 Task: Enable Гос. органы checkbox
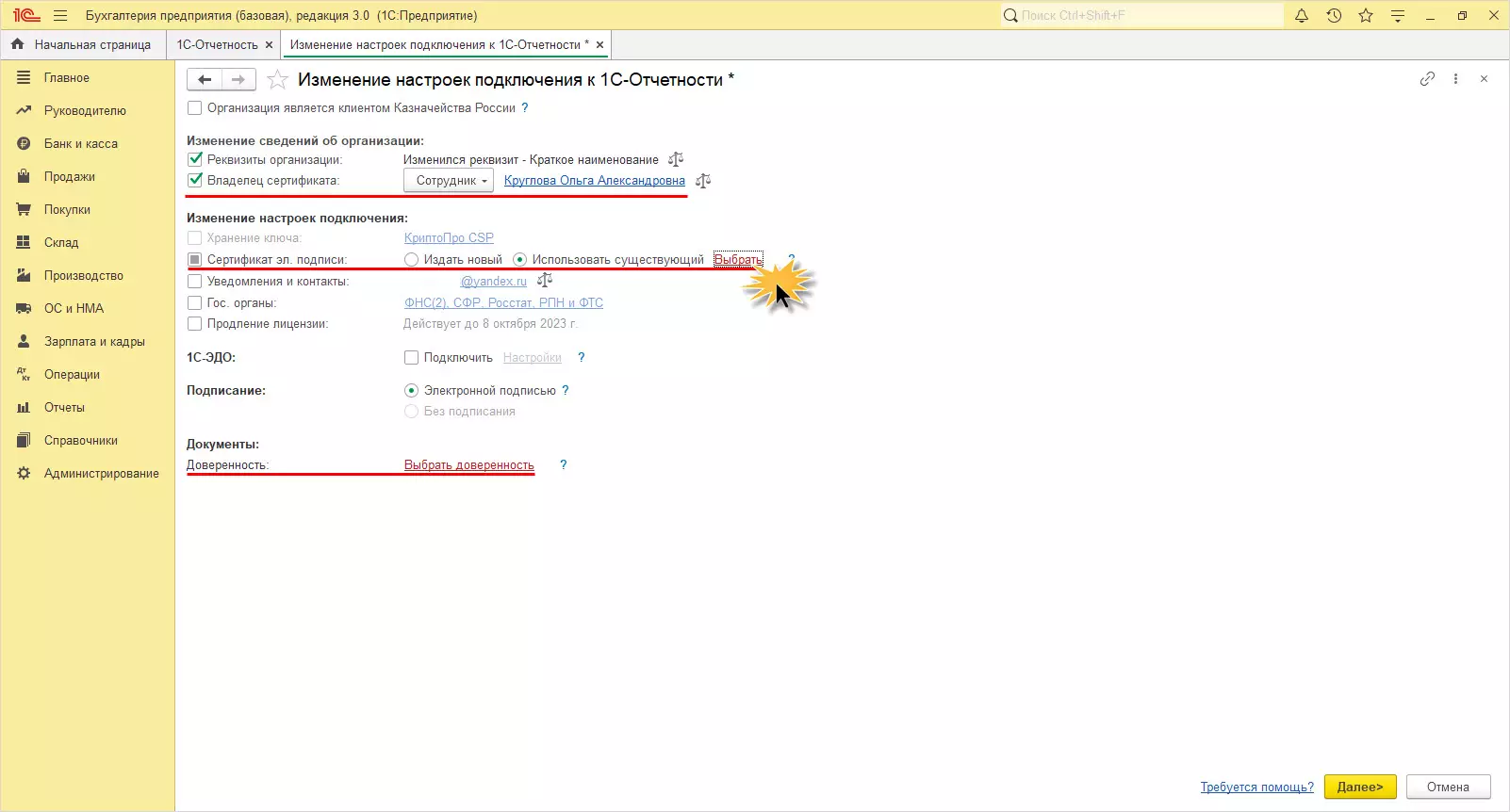[195, 302]
